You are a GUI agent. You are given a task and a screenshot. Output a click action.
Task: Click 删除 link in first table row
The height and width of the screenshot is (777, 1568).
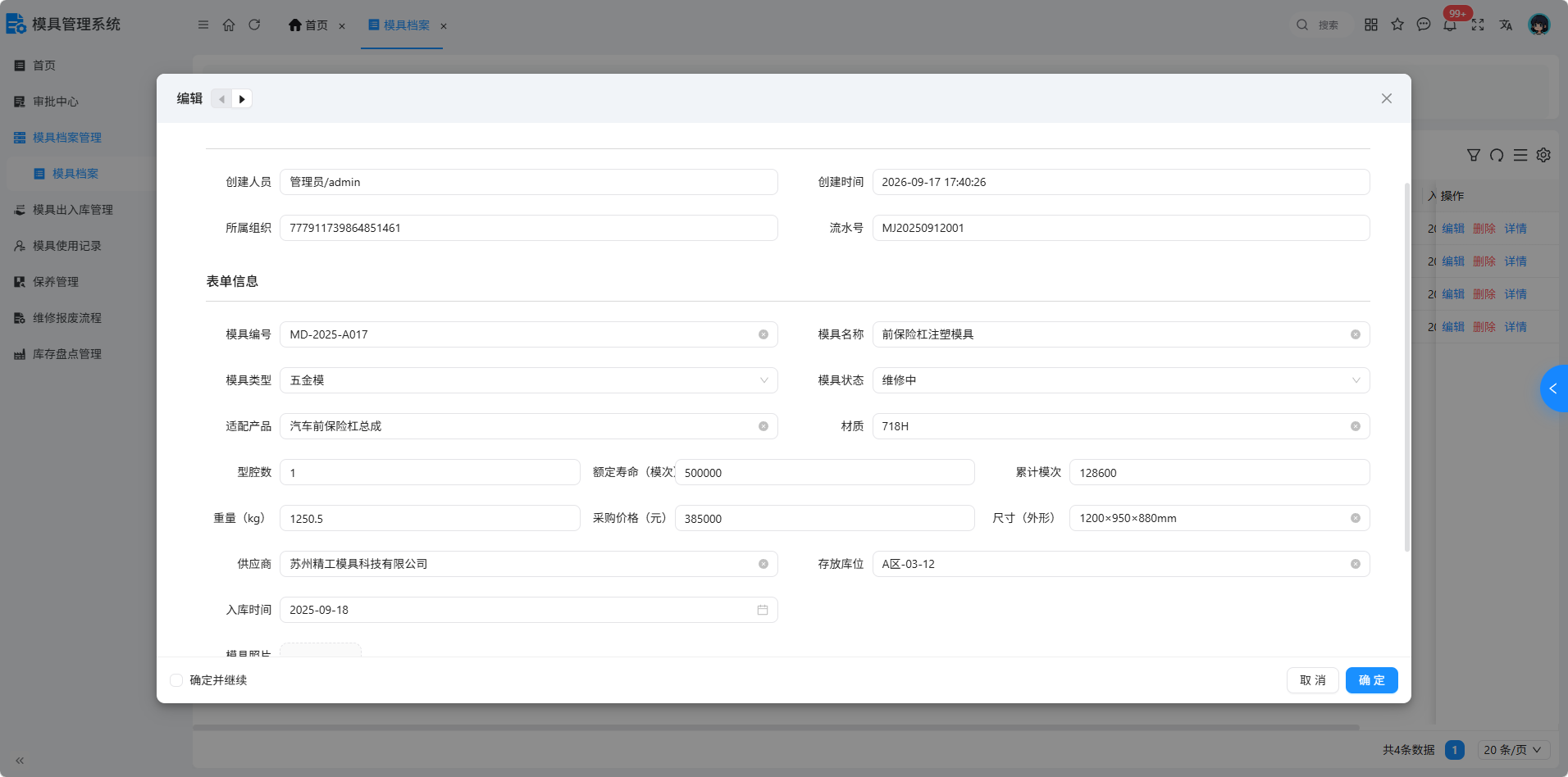pyautogui.click(x=1484, y=229)
